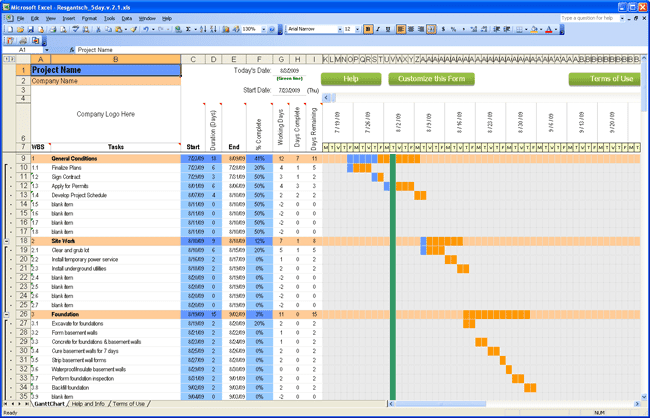Create a new workbook with New icon

[9, 29]
